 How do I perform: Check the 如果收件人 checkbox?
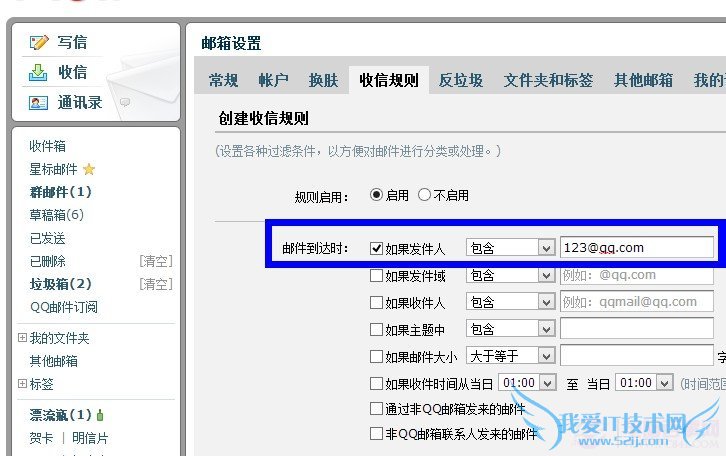[x=376, y=303]
